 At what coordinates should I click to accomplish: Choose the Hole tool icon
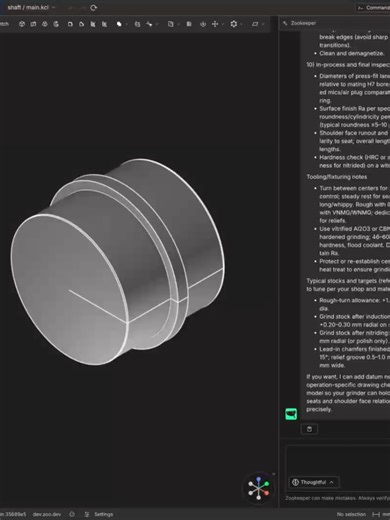[x=104, y=24]
